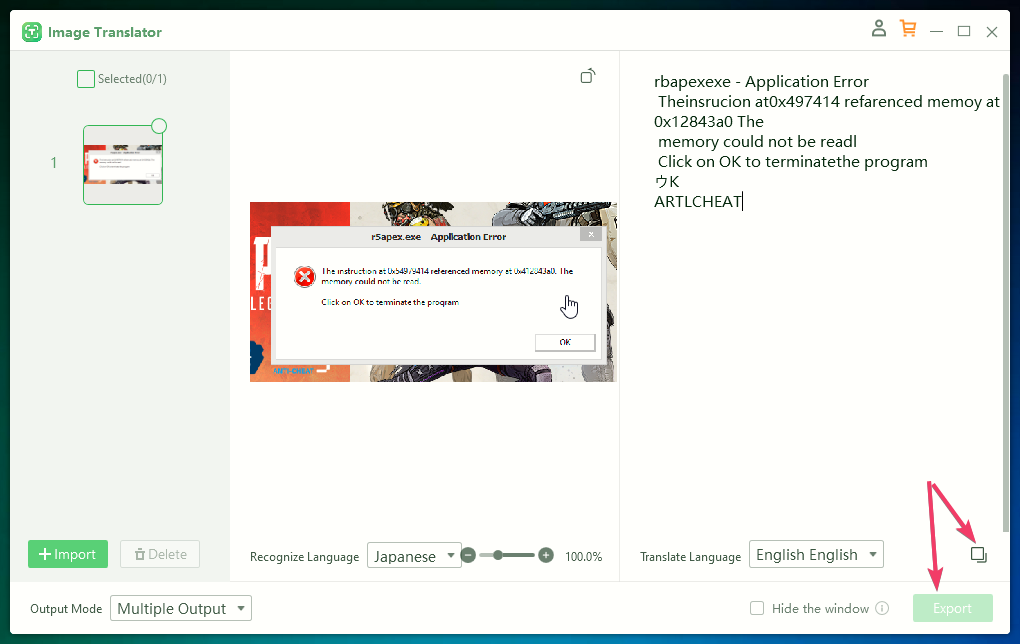Screen dimensions: 1020x644
Task: Select image thumbnail 1 in the list
Action: [x=123, y=165]
